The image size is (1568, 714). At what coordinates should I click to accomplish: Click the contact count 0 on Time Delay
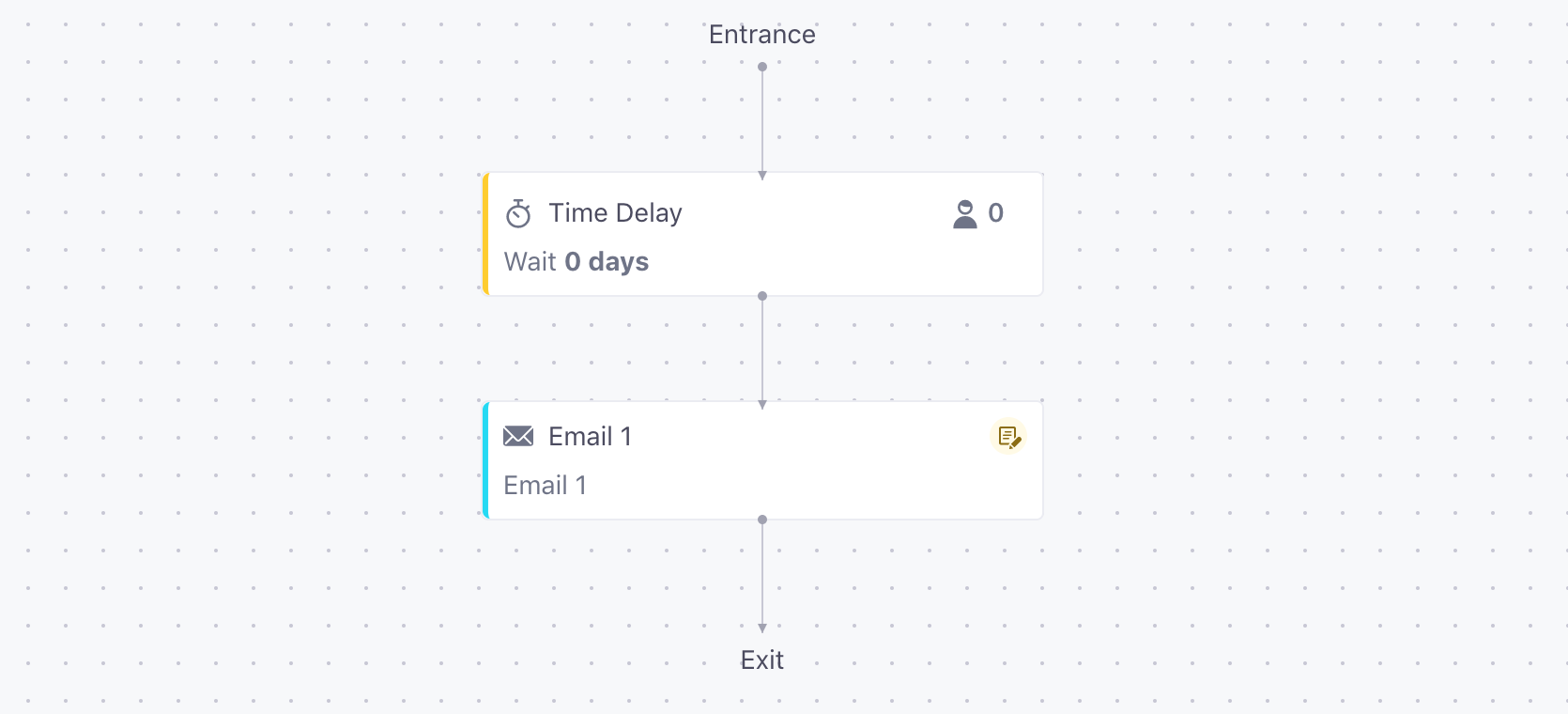[x=996, y=213]
